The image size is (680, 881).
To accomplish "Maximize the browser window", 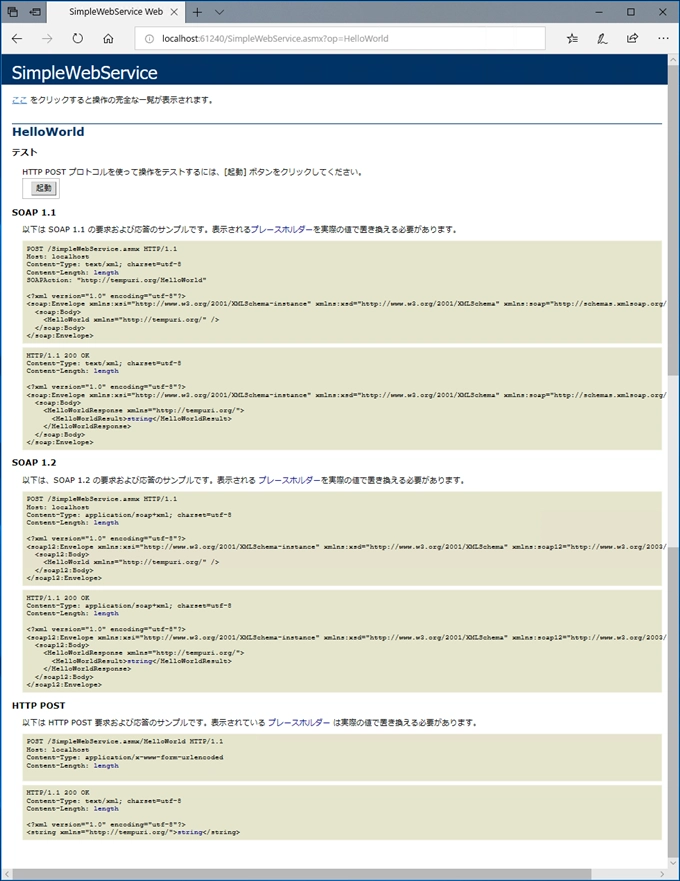I will click(x=631, y=12).
